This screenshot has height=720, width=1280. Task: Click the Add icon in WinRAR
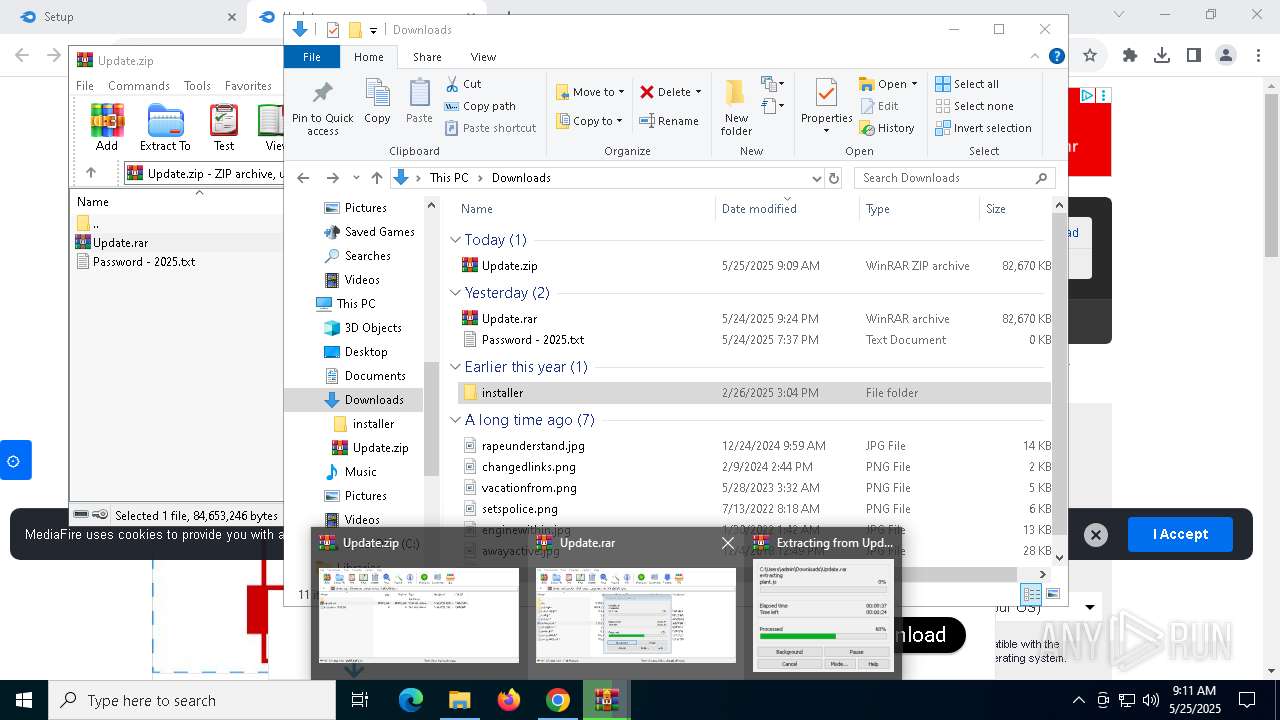pyautogui.click(x=107, y=127)
